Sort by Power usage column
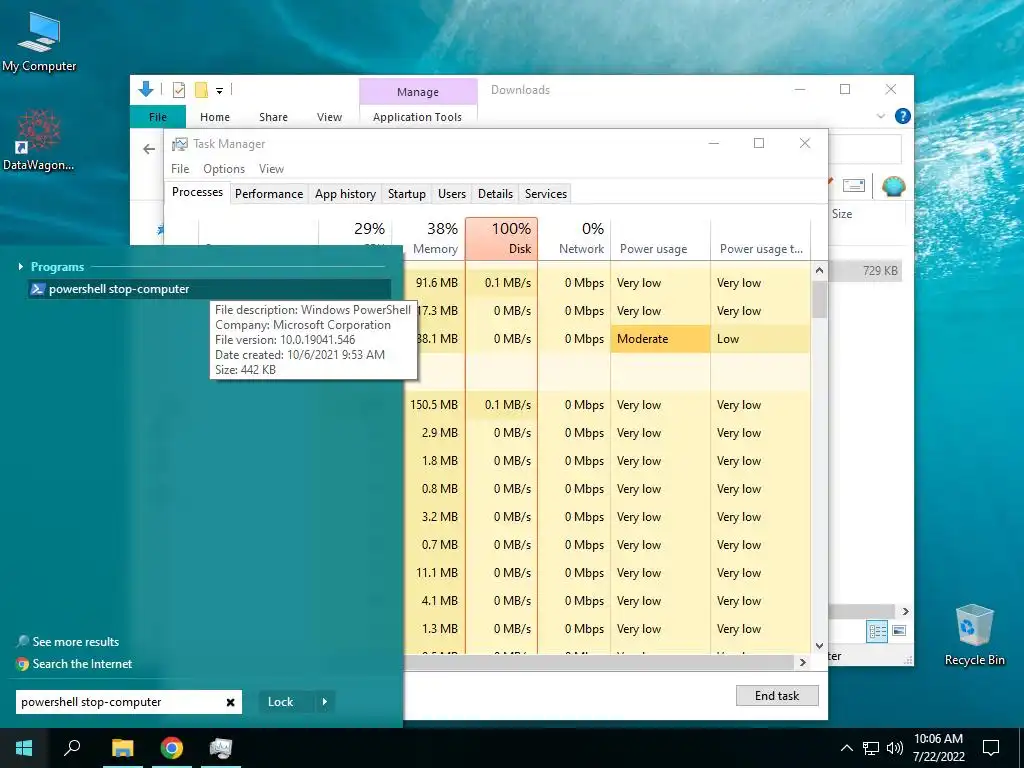This screenshot has width=1024, height=768. 660,238
